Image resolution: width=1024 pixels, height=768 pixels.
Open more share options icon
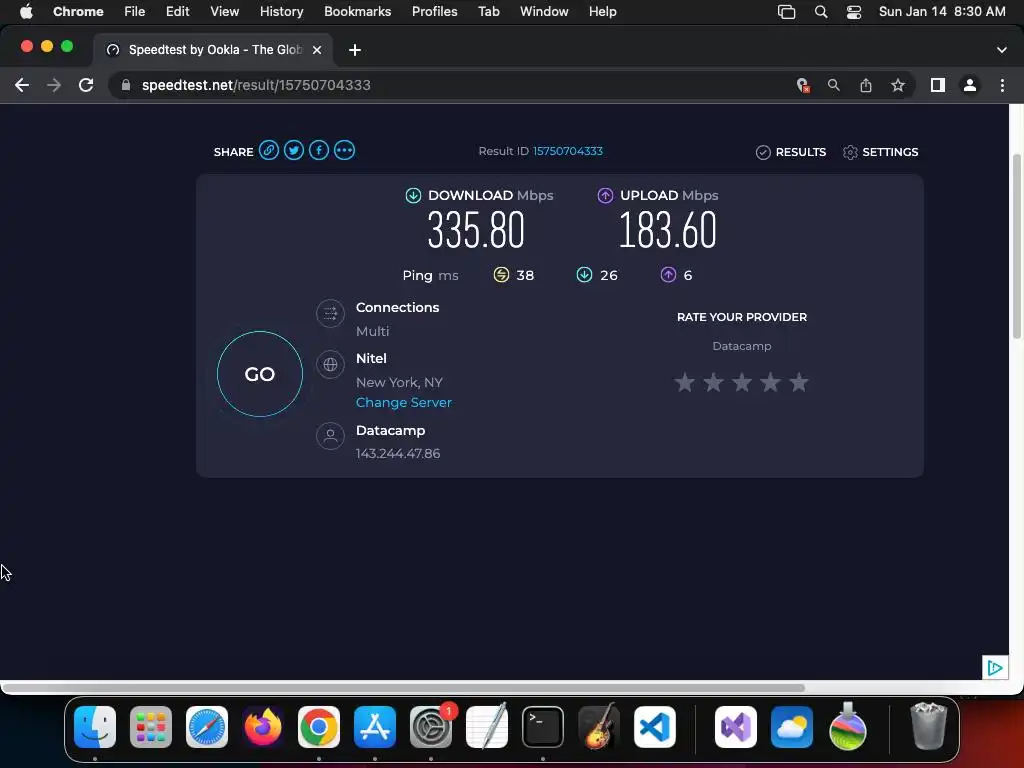(x=344, y=150)
